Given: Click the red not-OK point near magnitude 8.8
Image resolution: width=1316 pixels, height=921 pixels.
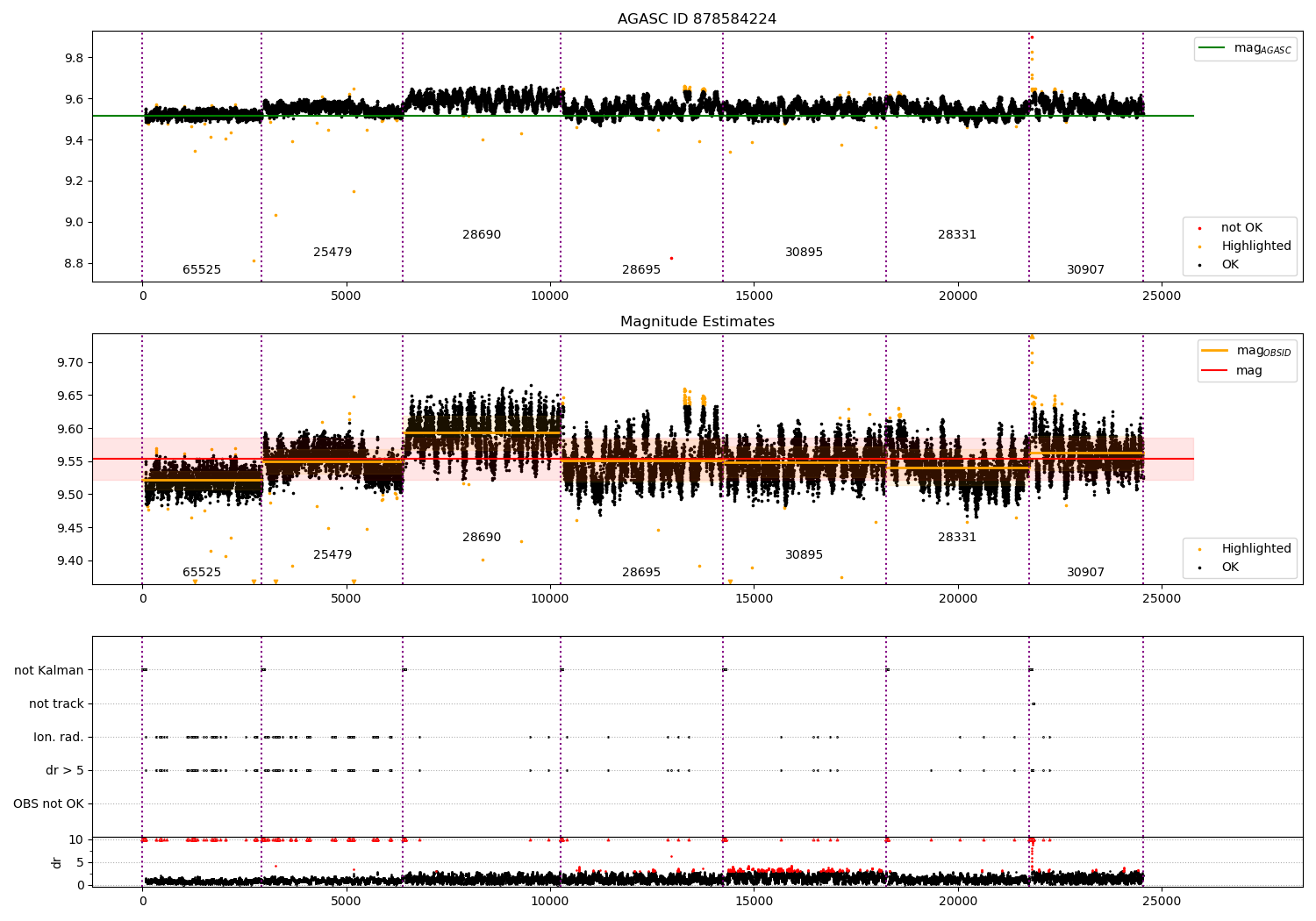Looking at the screenshot, I should tap(671, 258).
